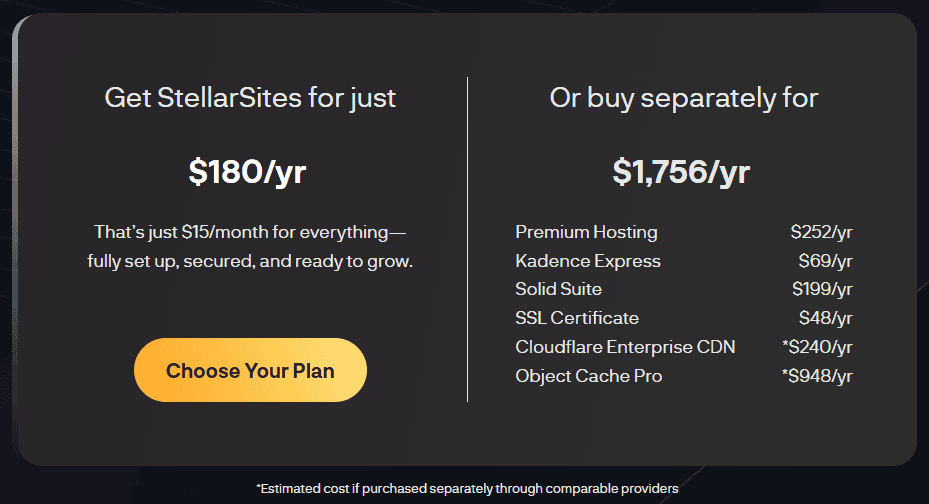Select the Kadence Express line item
The height and width of the screenshot is (504, 929).
[588, 261]
